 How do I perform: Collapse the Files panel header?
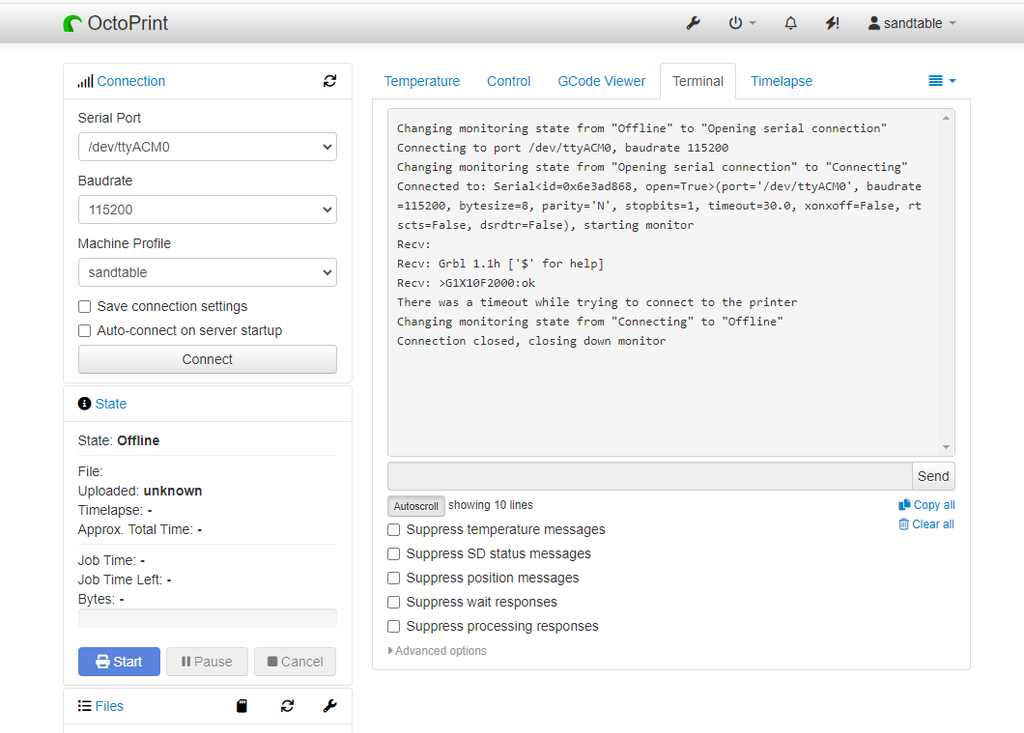pos(109,706)
